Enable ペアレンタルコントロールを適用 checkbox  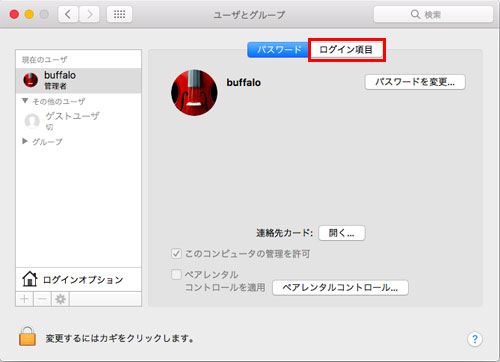pos(176,275)
